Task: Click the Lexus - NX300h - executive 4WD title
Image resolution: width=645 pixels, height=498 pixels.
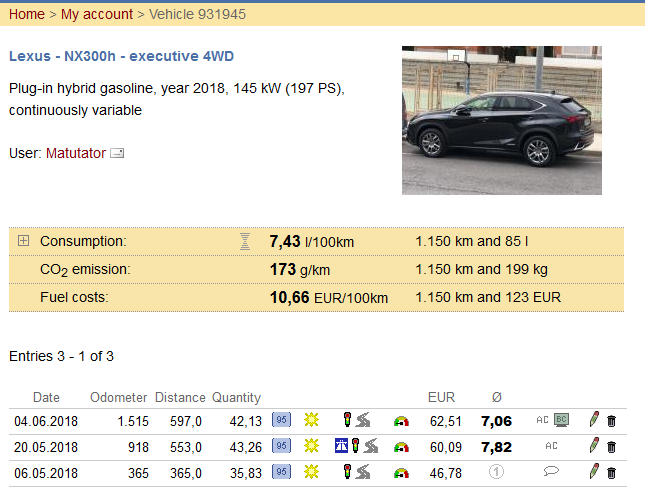Action: pos(121,56)
